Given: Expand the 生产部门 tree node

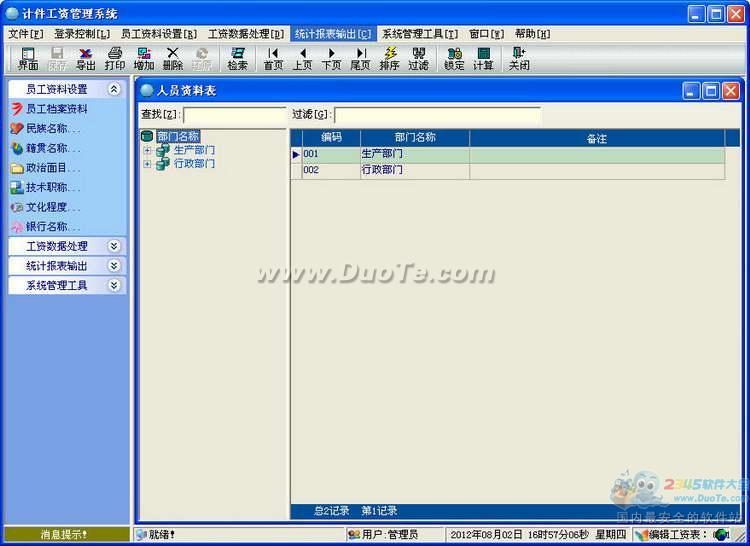Looking at the screenshot, I should (147, 151).
